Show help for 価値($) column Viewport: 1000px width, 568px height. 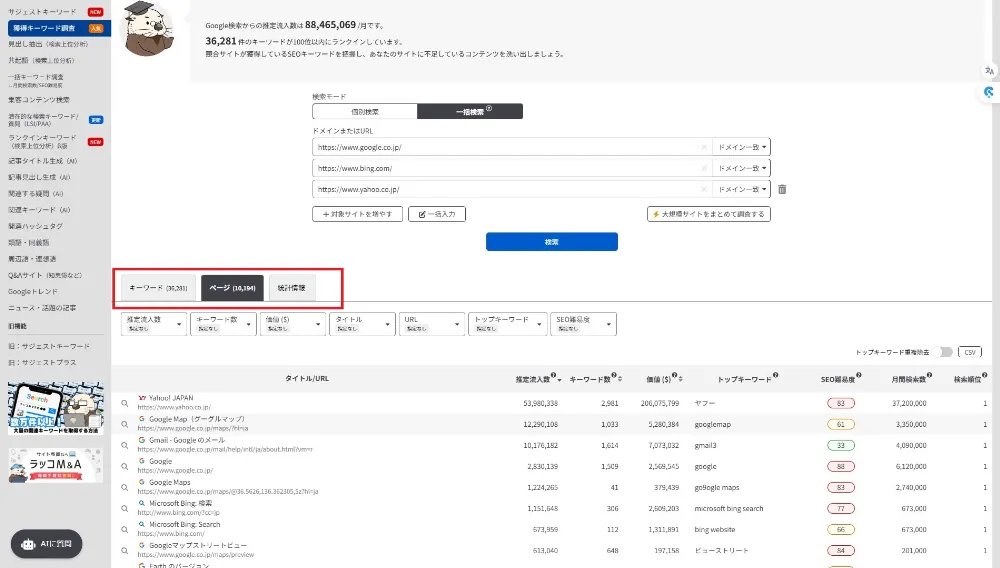[x=674, y=375]
